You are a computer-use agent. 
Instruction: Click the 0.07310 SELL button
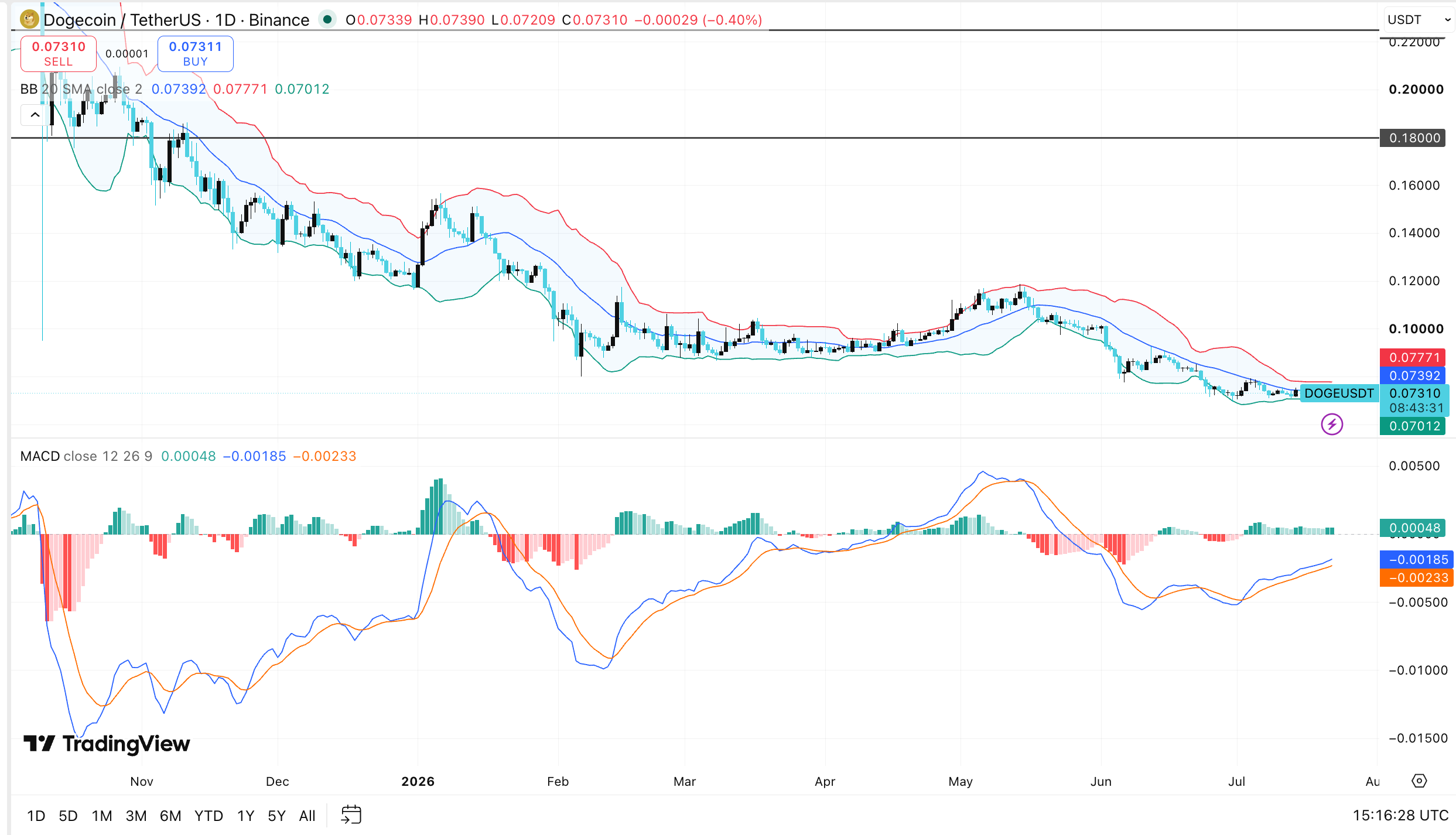59,53
